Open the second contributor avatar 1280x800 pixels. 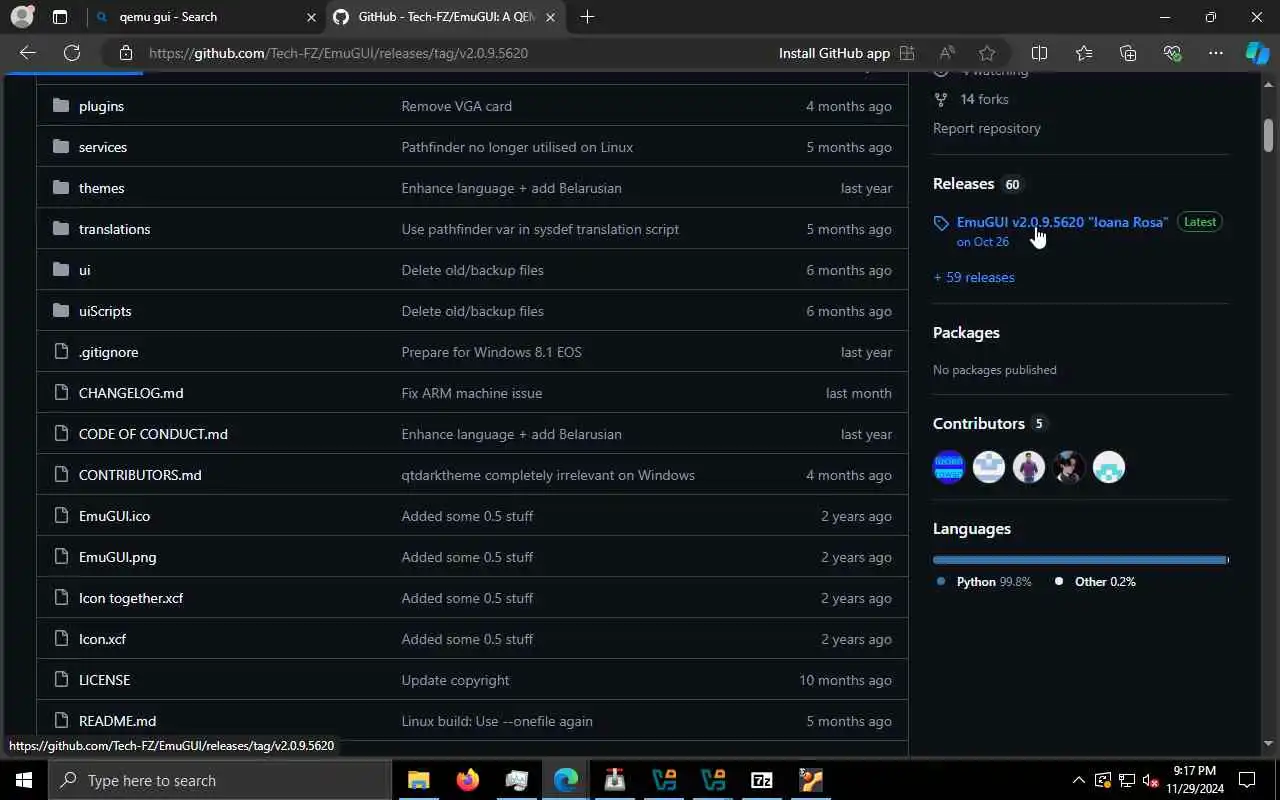pyautogui.click(x=989, y=467)
